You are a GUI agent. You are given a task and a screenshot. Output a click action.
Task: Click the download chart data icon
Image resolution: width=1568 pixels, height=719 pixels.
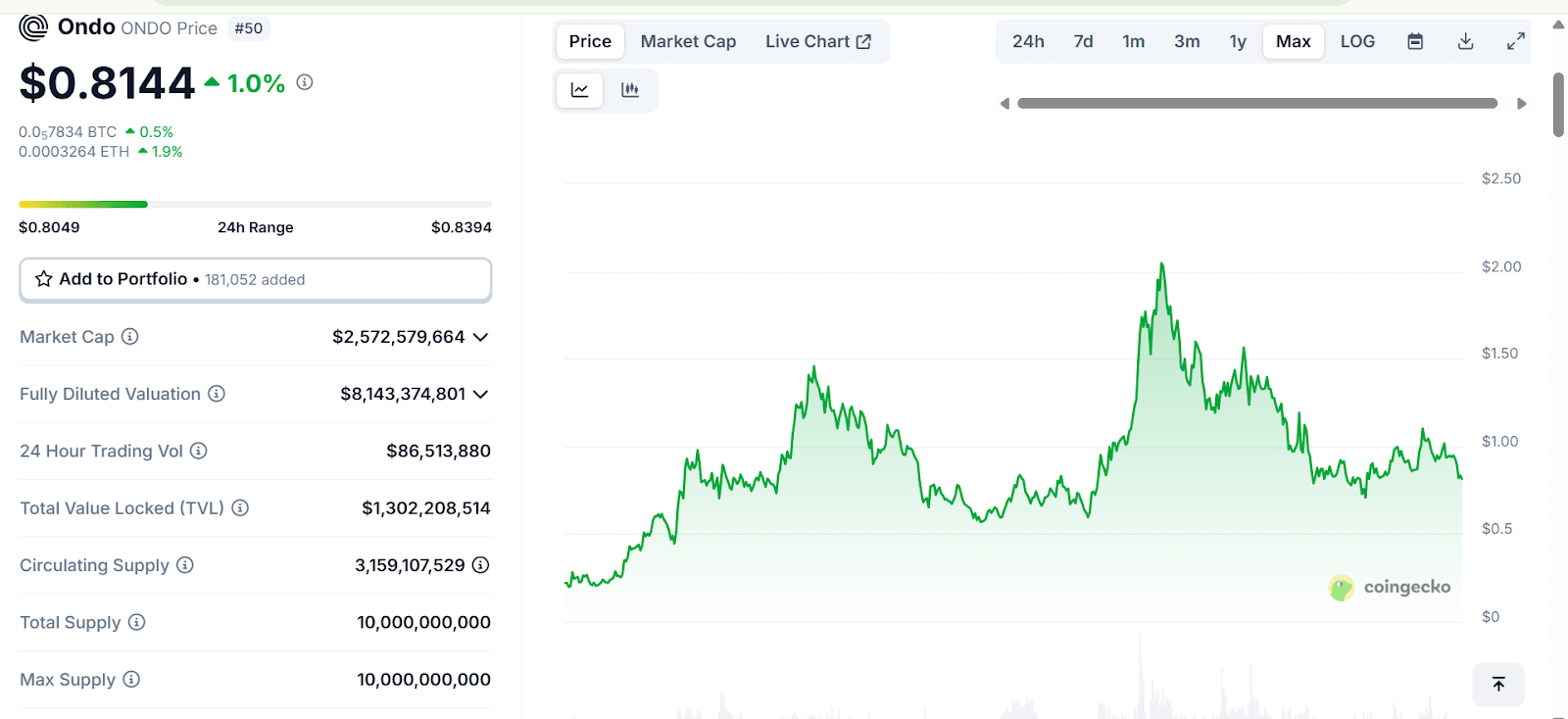(x=1465, y=41)
